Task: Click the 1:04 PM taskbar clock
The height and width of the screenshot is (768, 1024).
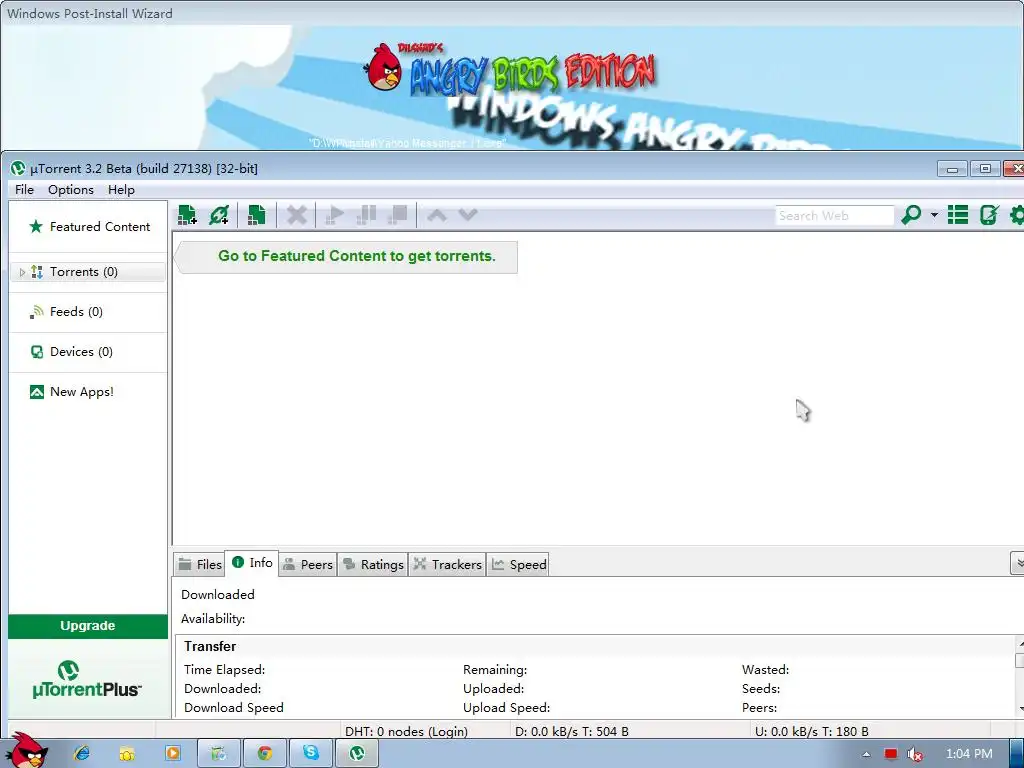Action: pyautogui.click(x=969, y=754)
